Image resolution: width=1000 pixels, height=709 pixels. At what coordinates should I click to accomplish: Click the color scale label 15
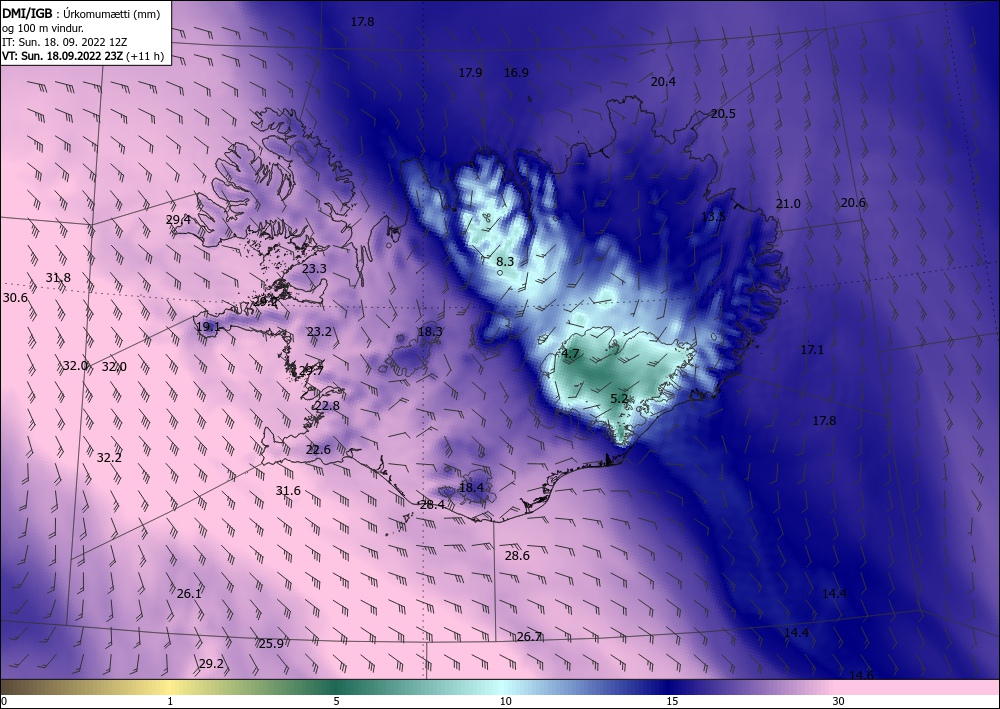pyautogui.click(x=672, y=702)
